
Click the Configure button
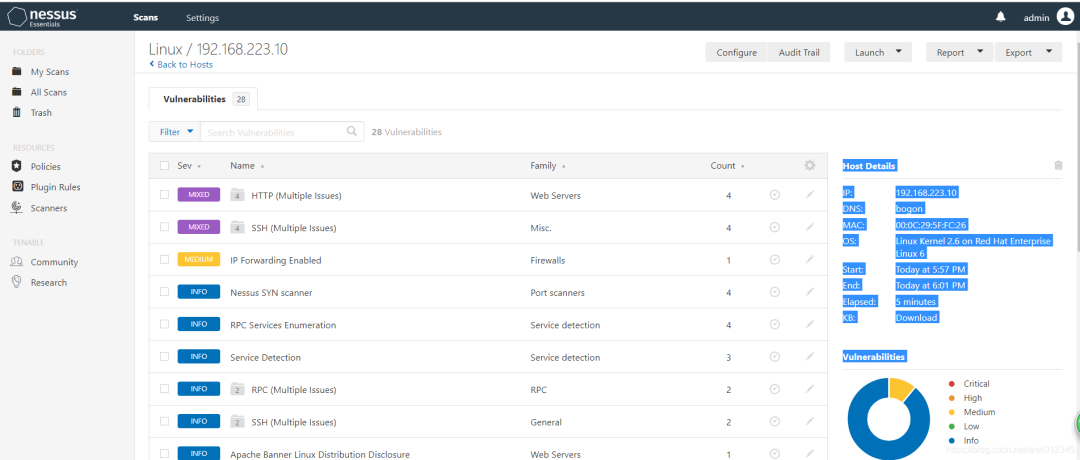pos(736,52)
